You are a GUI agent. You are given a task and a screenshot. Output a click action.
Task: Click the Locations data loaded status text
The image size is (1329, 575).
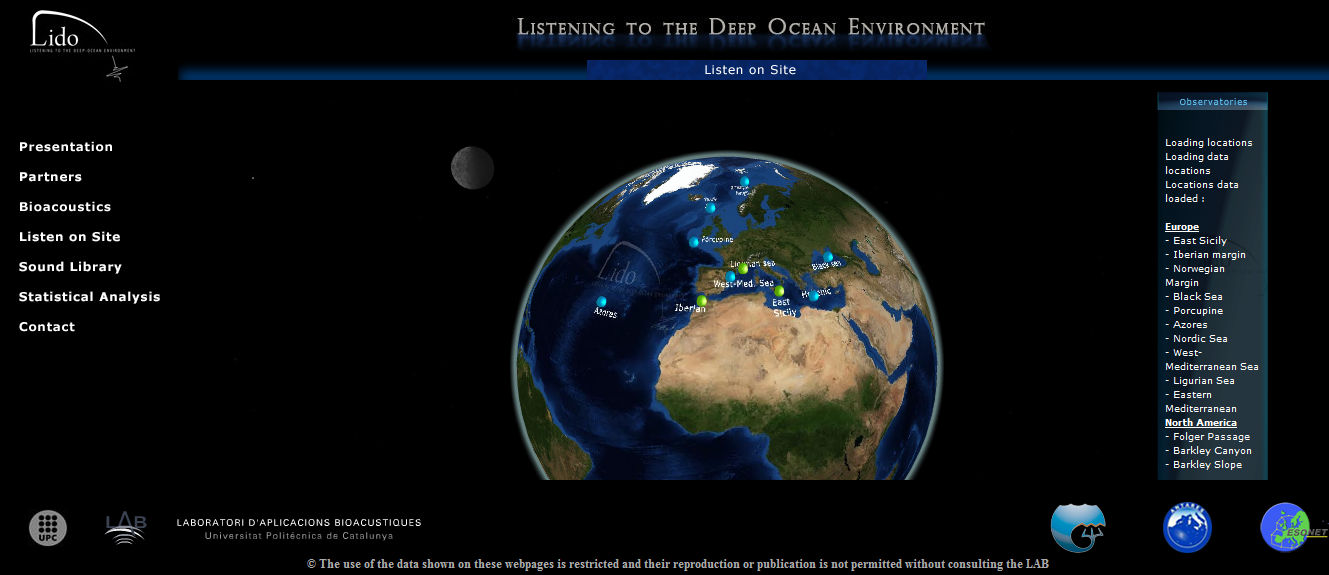pyautogui.click(x=1201, y=192)
